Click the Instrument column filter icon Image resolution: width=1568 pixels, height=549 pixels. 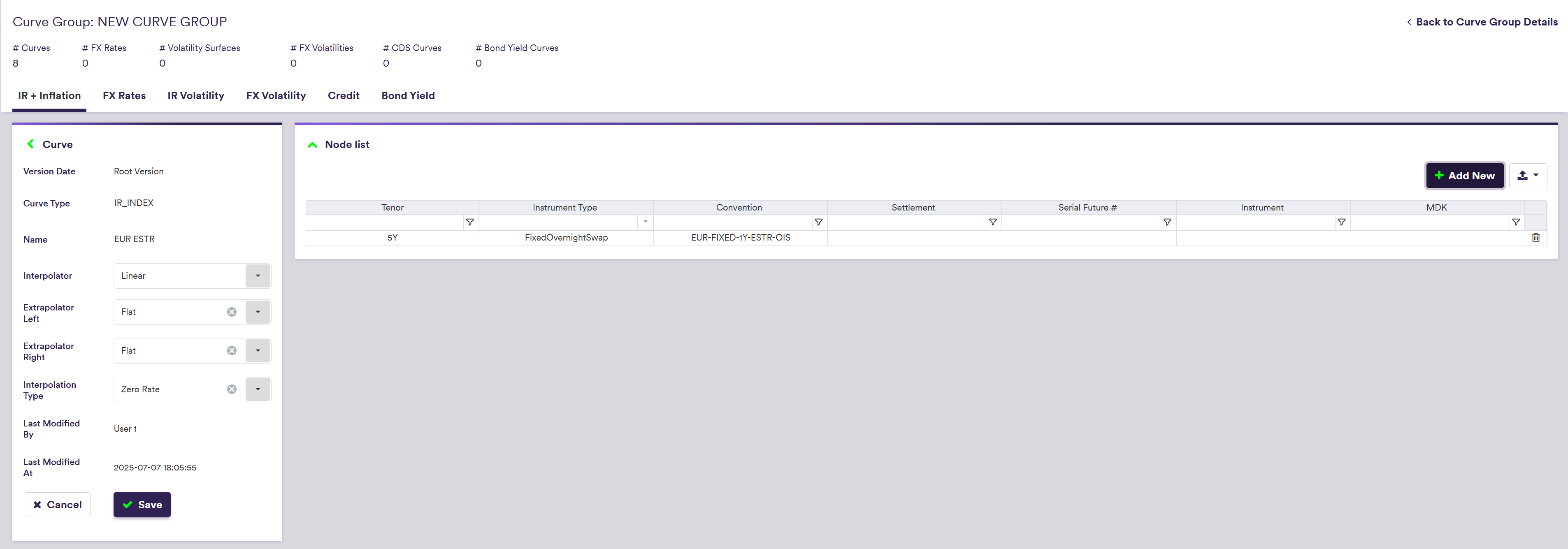1341,222
